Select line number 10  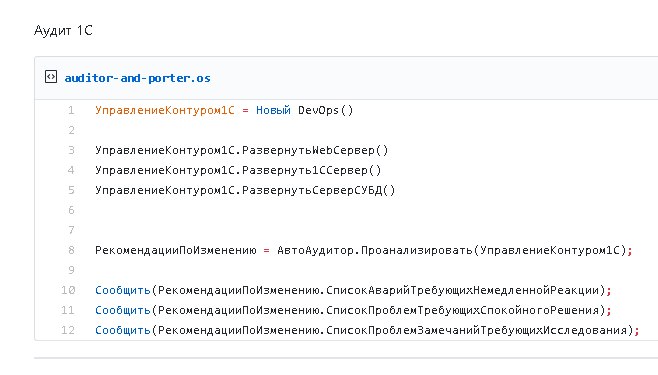(68, 290)
